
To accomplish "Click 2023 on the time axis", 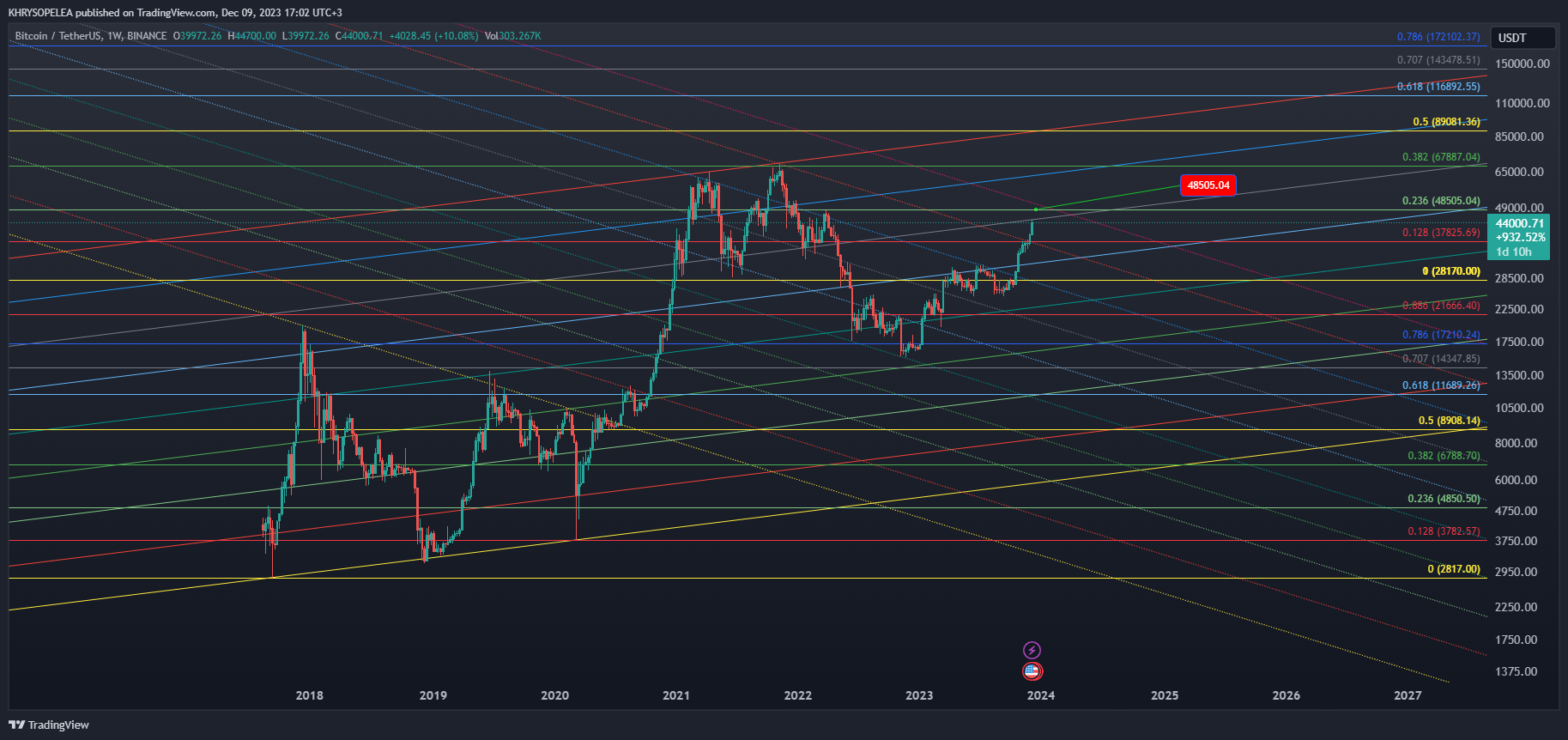I will tap(919, 695).
